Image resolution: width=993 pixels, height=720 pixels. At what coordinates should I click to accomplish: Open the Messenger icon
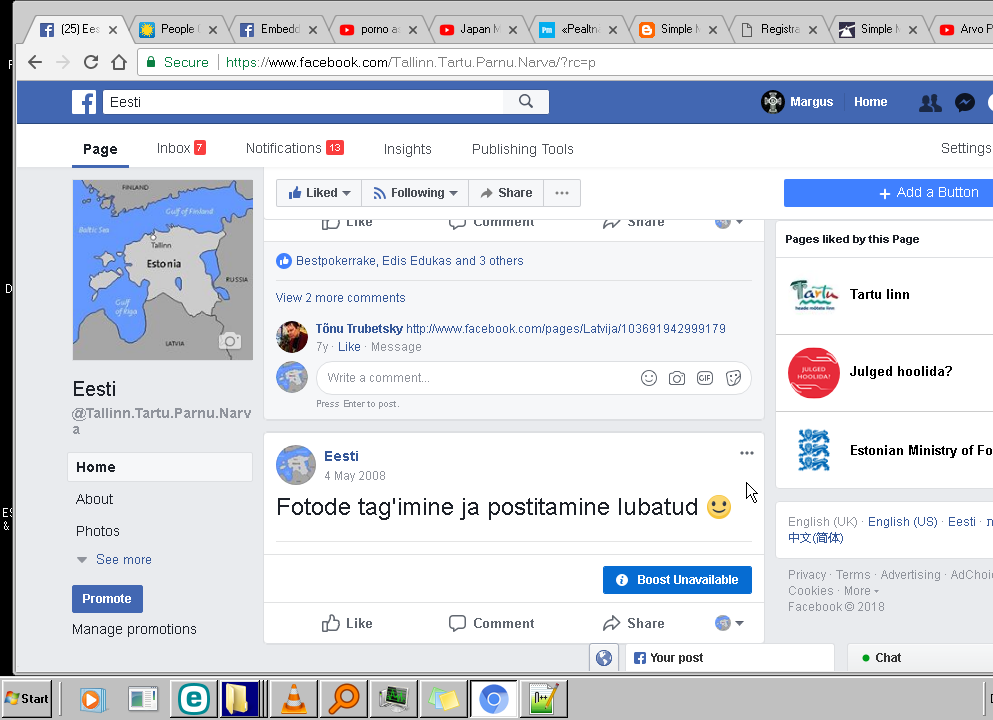[965, 103]
